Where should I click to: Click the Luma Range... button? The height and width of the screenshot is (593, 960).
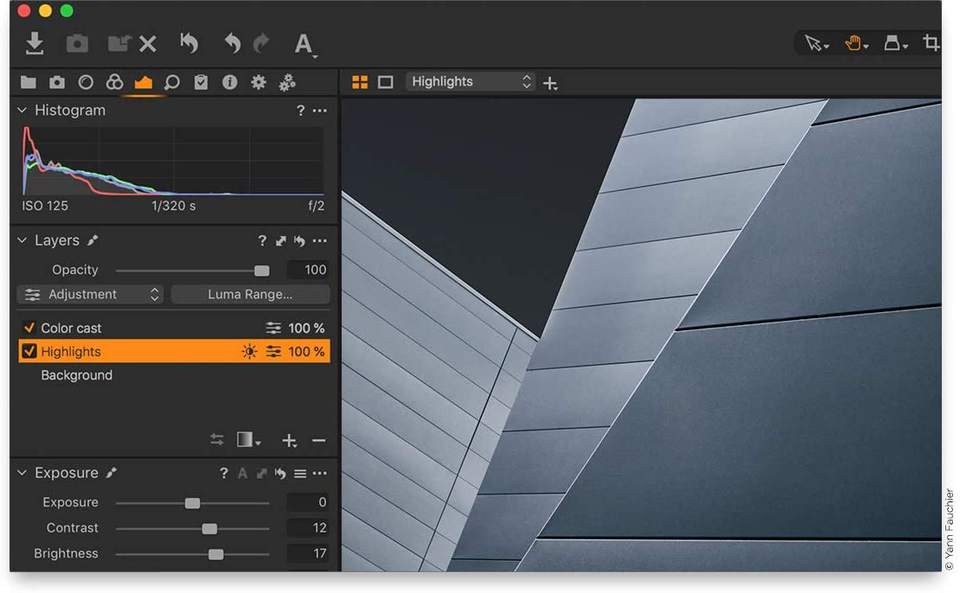coord(250,294)
